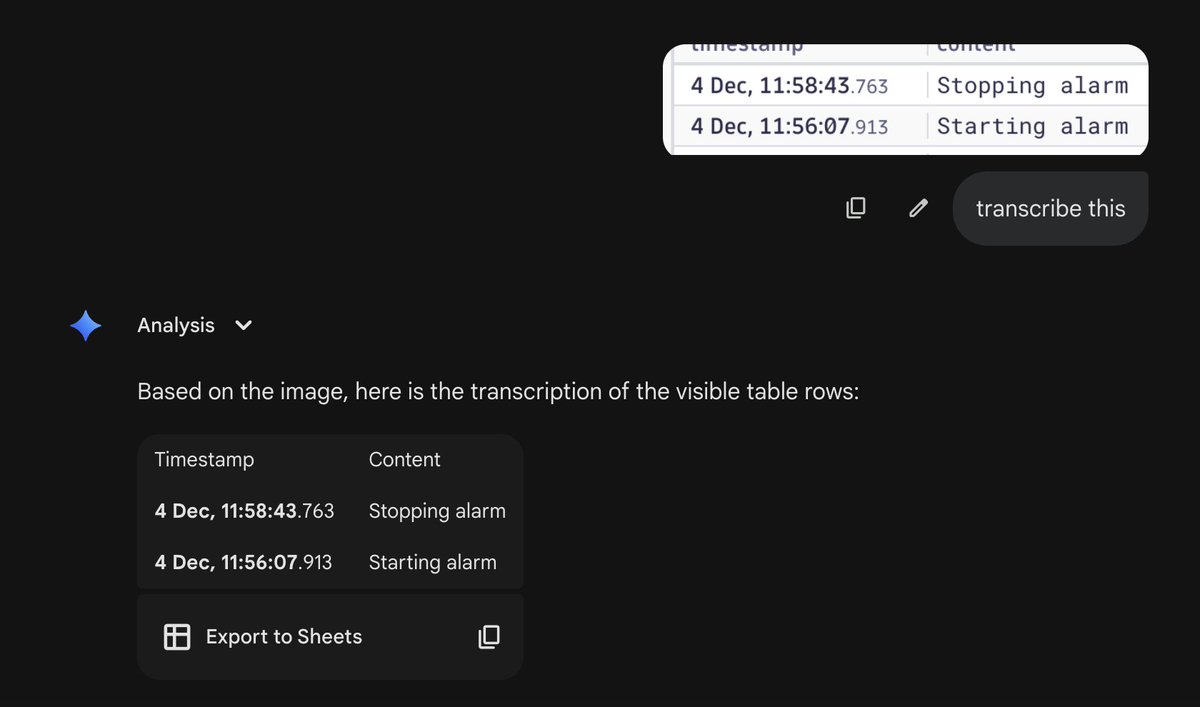Viewport: 1200px width, 707px height.
Task: Expand the Analysis chevron
Action: (243, 325)
